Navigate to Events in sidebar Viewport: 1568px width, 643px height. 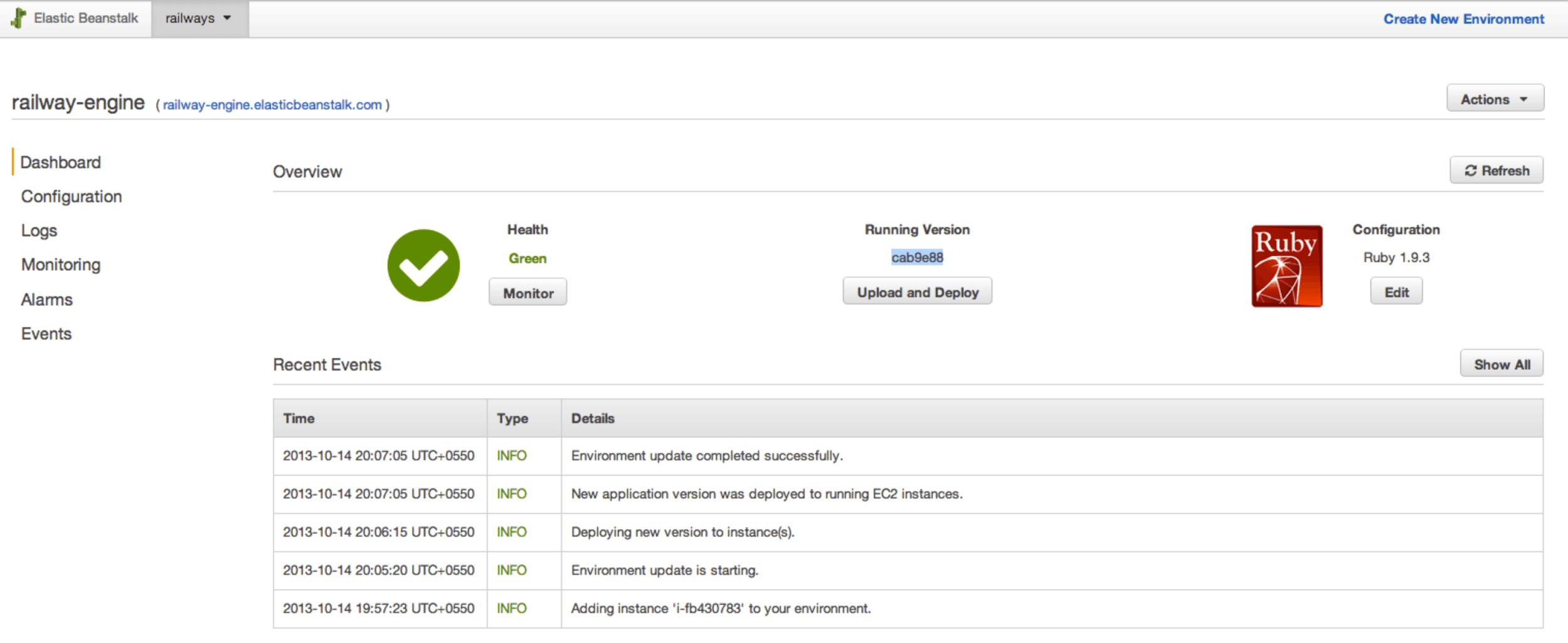[46, 334]
